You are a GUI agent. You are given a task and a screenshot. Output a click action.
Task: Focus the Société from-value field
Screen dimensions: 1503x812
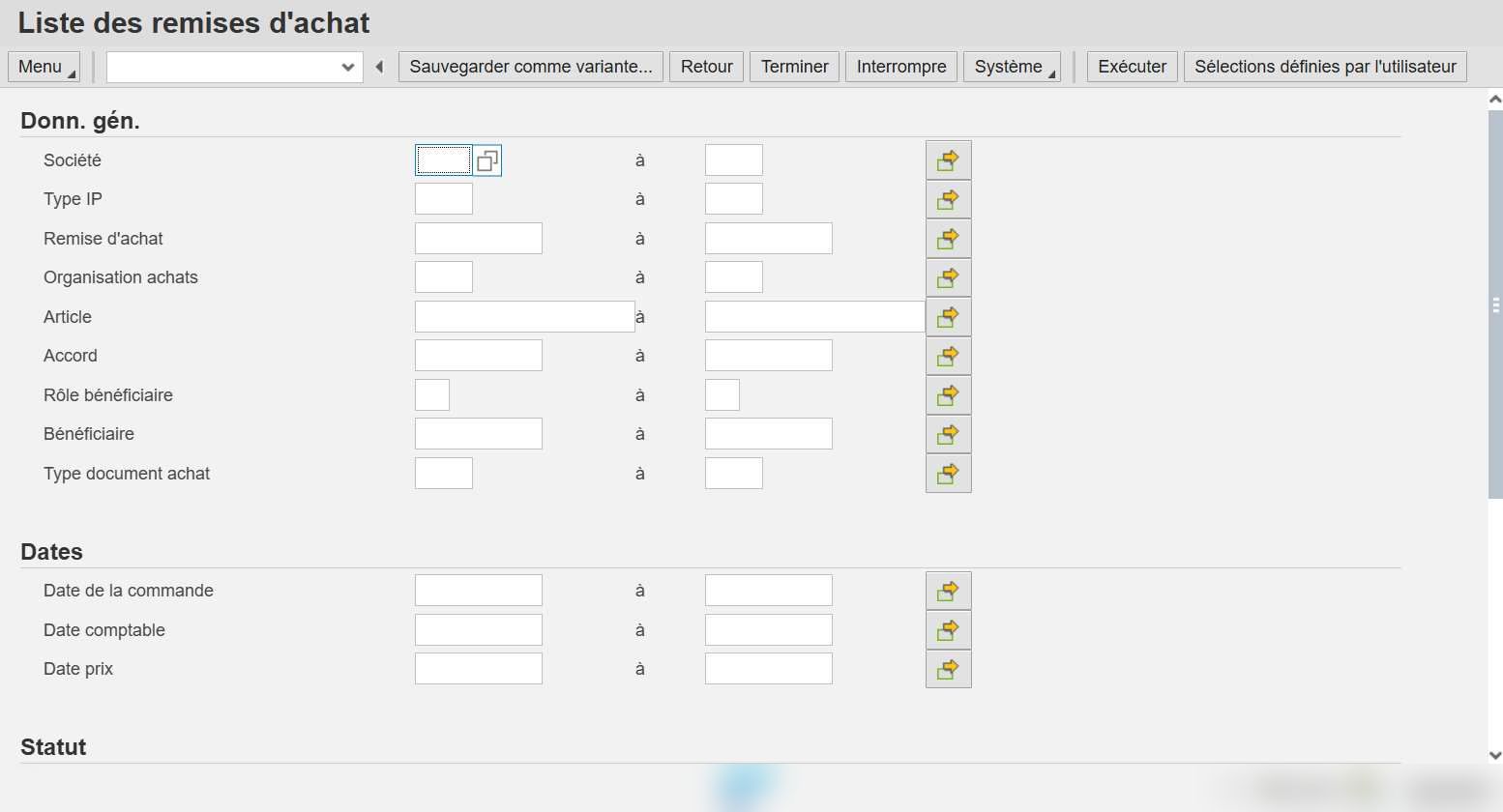tap(444, 160)
